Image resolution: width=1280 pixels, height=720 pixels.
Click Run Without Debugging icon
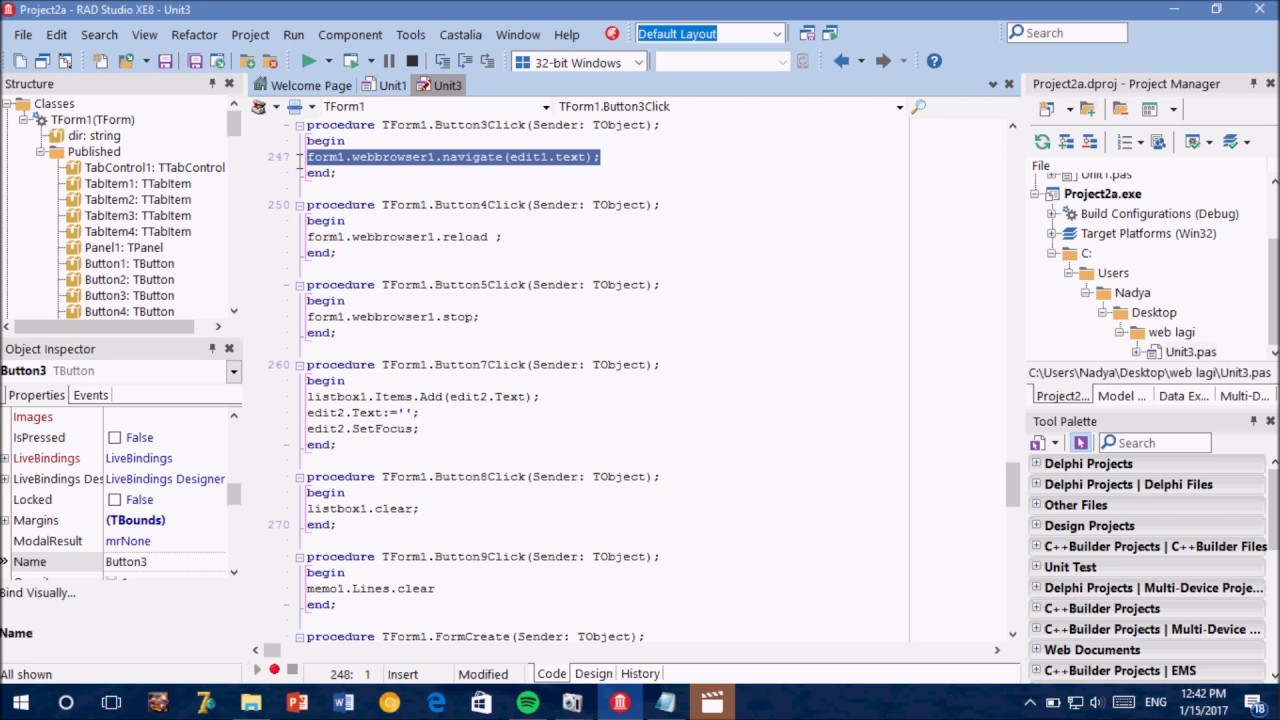pos(351,61)
